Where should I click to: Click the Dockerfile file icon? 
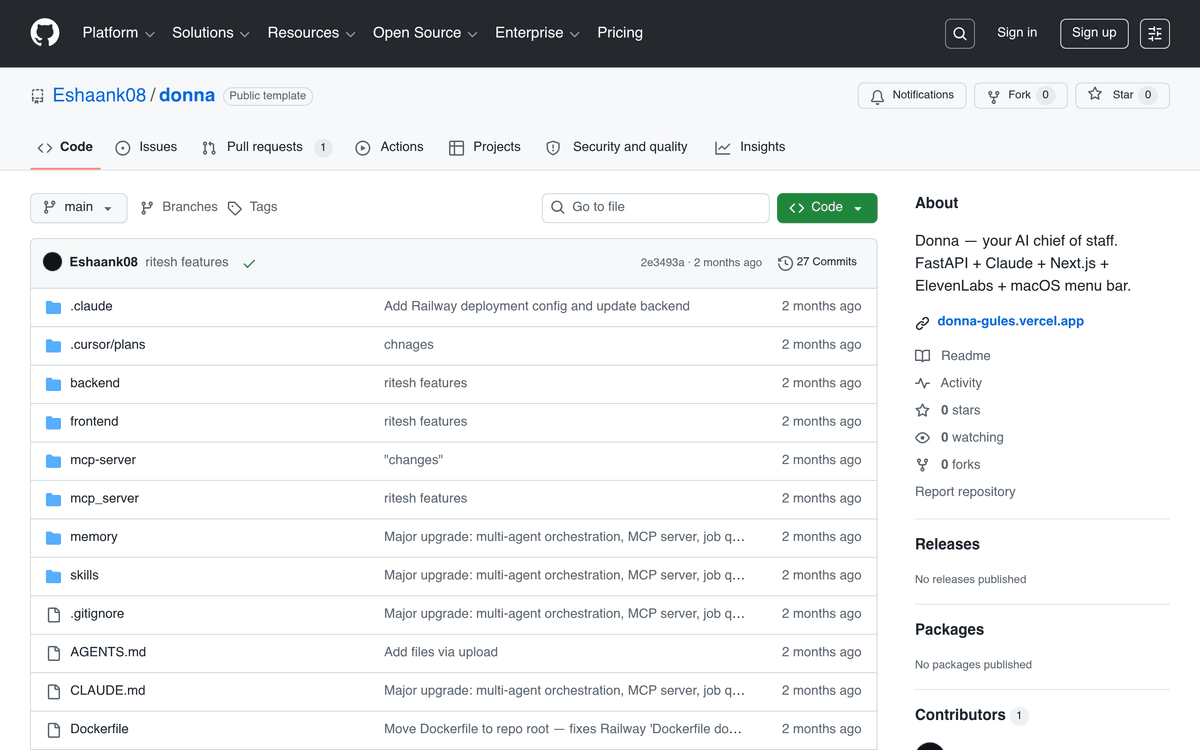coord(54,730)
